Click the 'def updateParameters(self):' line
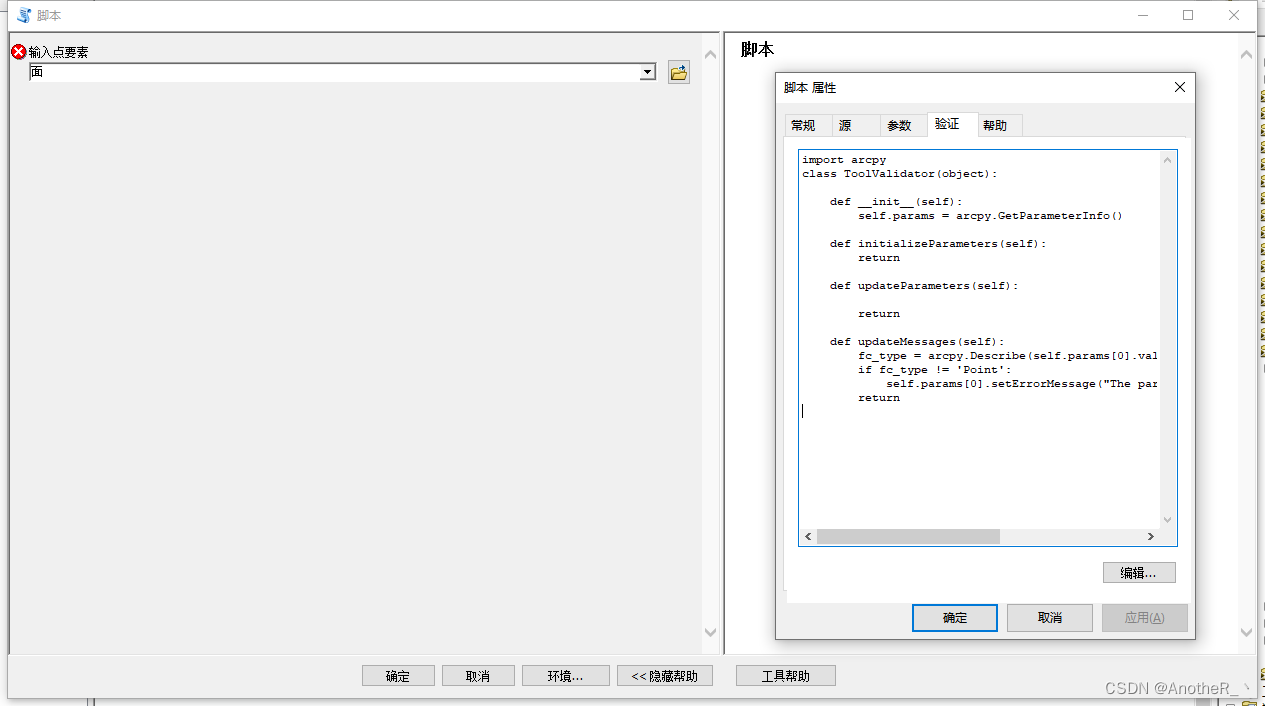Screen dimensions: 1265x706 click(924, 286)
